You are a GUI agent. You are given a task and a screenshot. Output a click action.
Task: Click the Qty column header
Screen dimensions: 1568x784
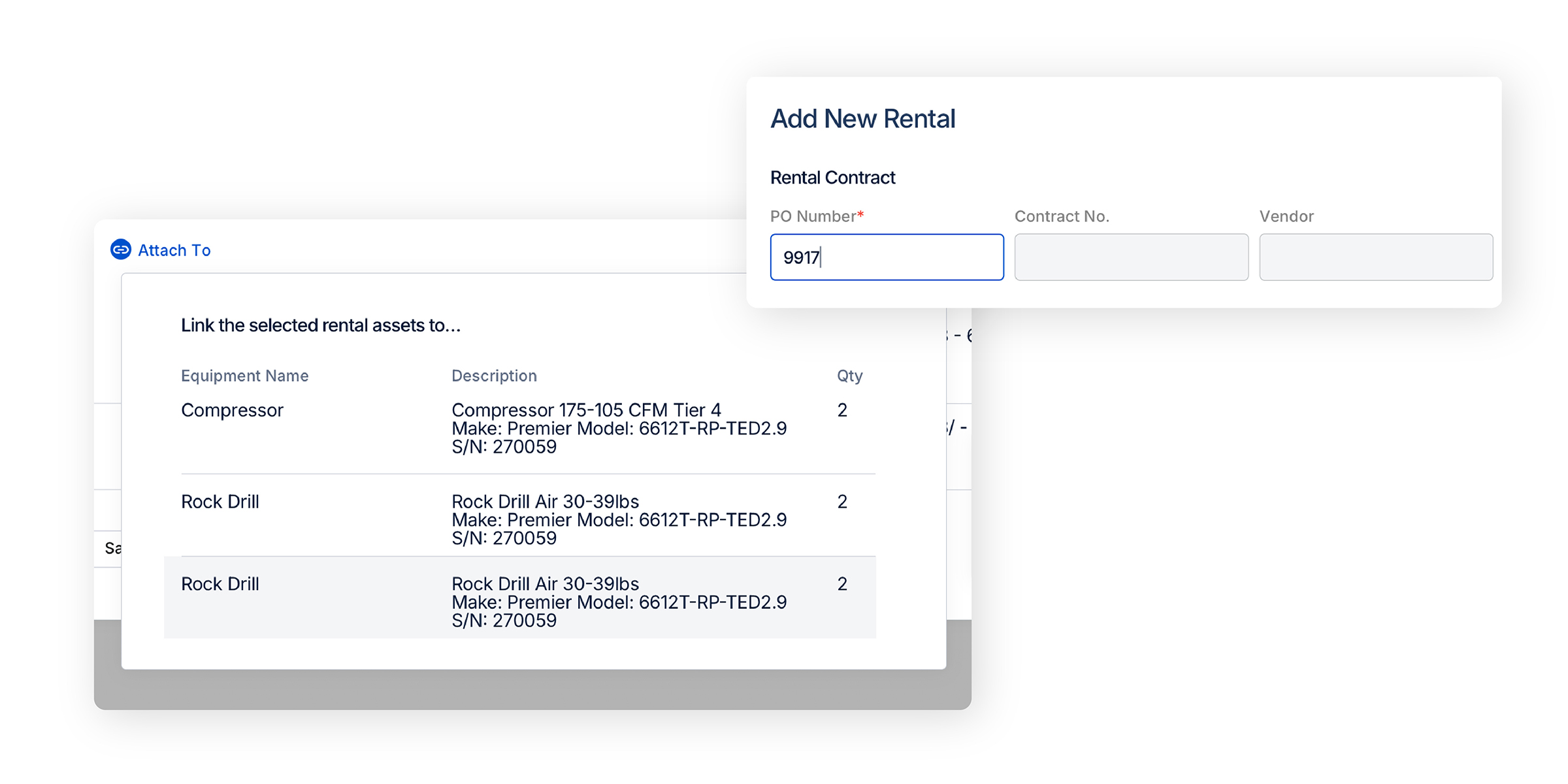849,376
